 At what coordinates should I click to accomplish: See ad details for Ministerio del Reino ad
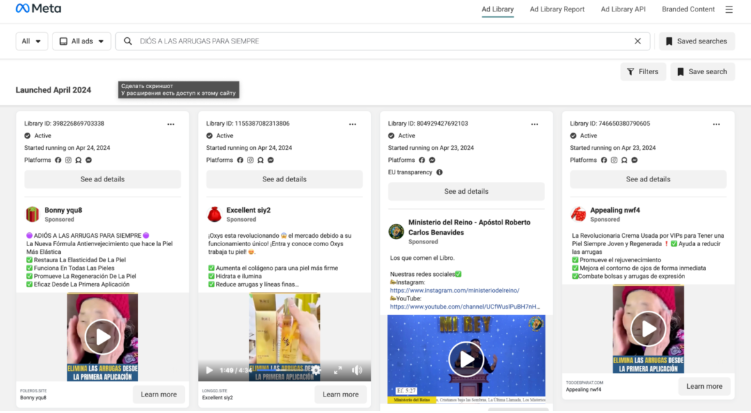coord(466,191)
